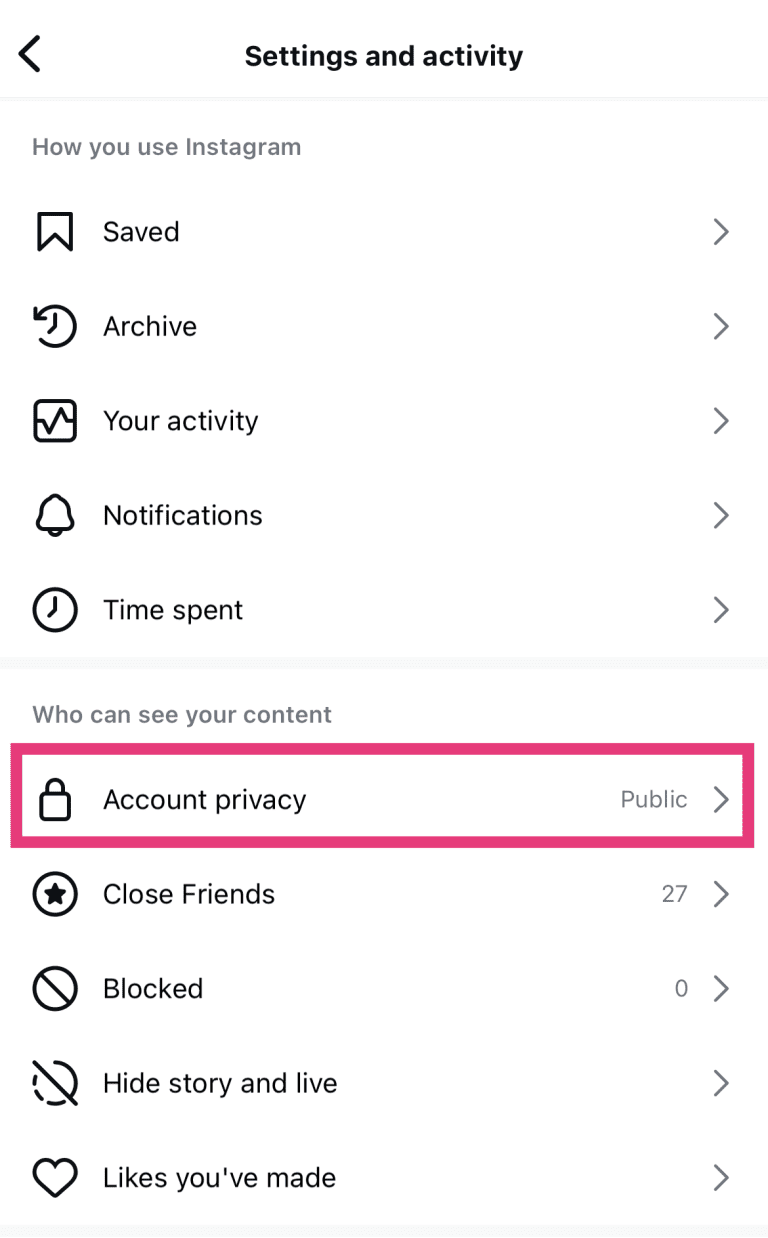
Task: Click the Saved bookmark icon
Action: 55,231
